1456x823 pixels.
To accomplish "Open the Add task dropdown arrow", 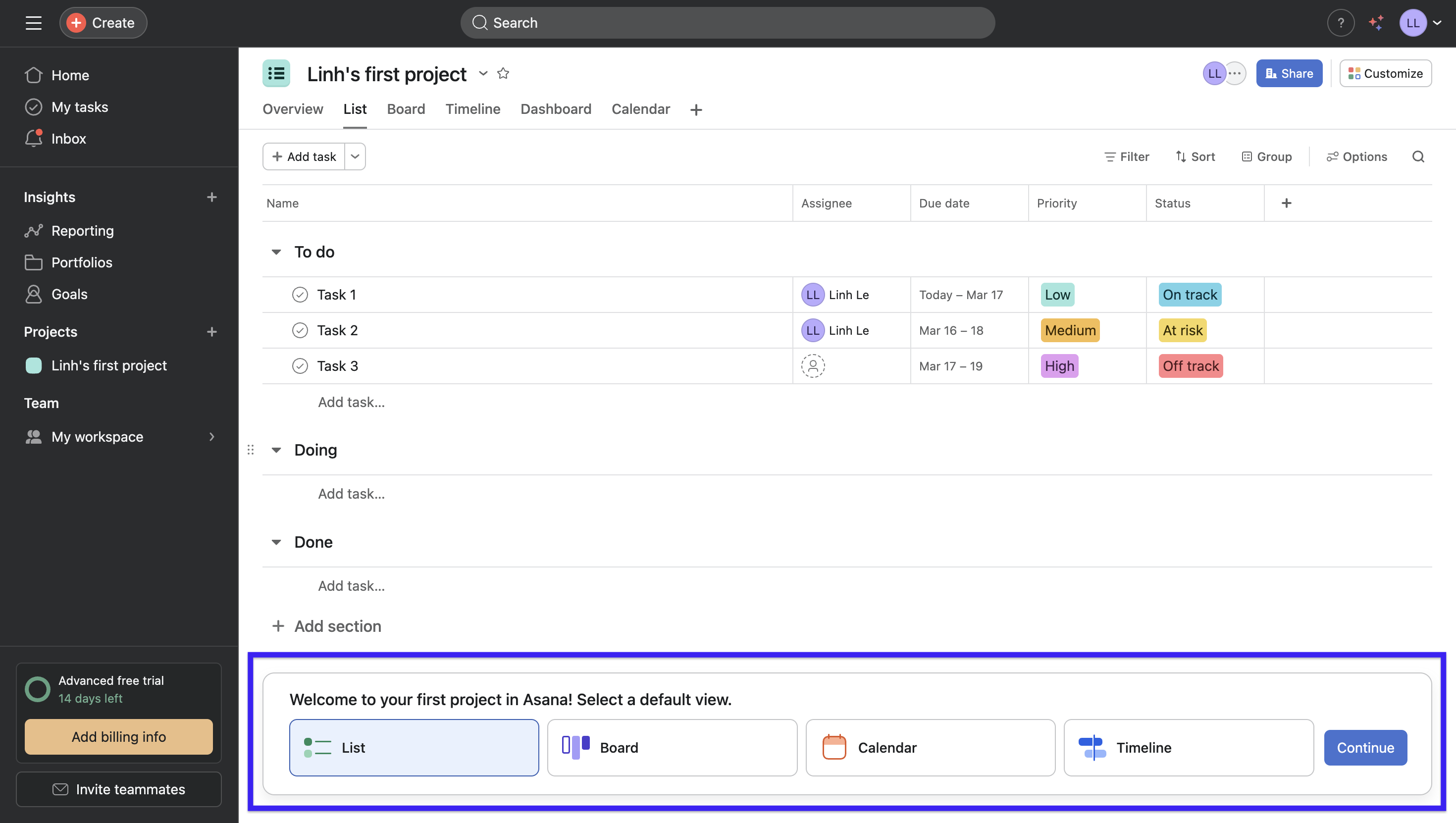I will click(x=355, y=156).
